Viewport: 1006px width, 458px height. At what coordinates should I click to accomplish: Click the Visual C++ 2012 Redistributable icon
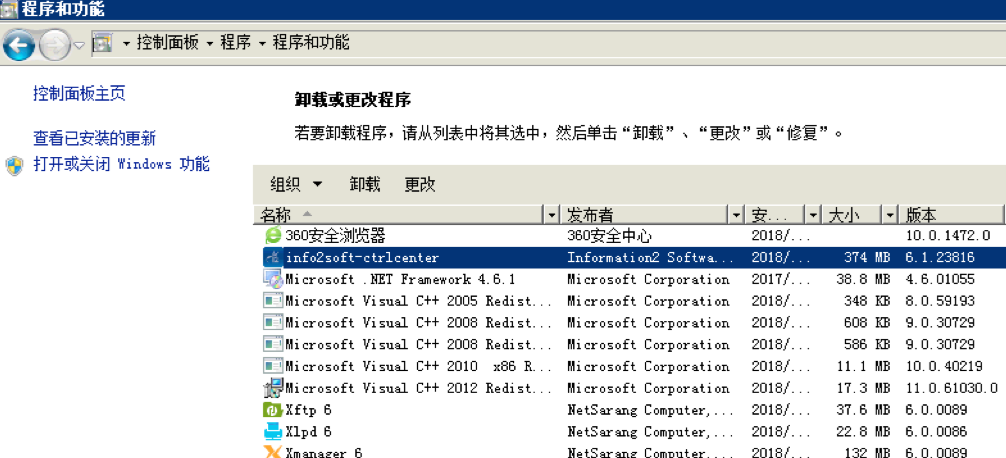pyautogui.click(x=273, y=388)
